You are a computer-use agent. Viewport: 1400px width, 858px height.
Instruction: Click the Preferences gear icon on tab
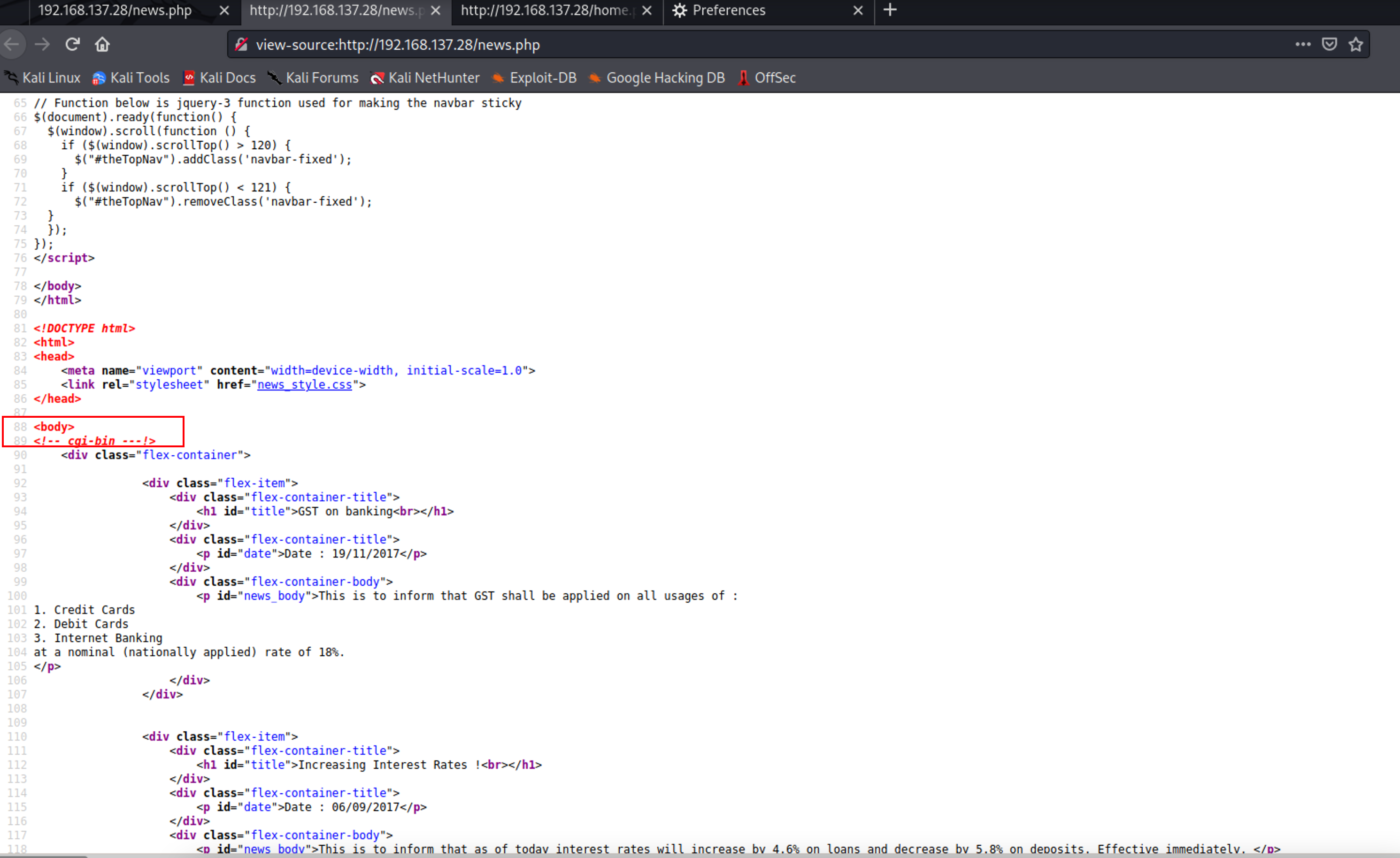pos(679,11)
